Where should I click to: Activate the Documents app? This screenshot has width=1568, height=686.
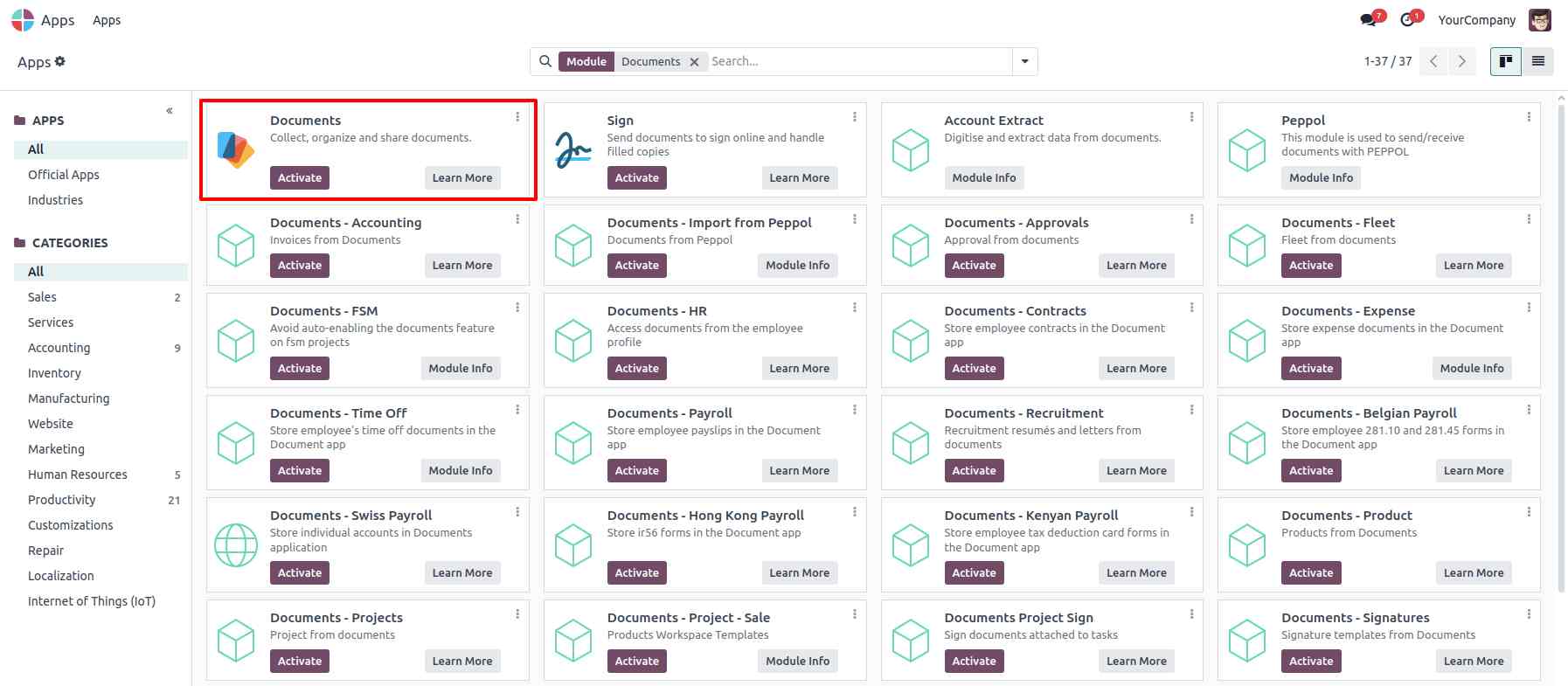300,177
